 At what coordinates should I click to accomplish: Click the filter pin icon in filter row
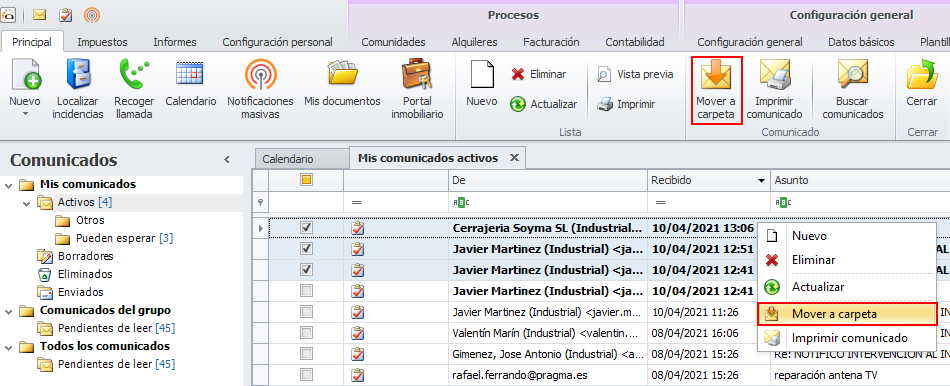click(261, 203)
